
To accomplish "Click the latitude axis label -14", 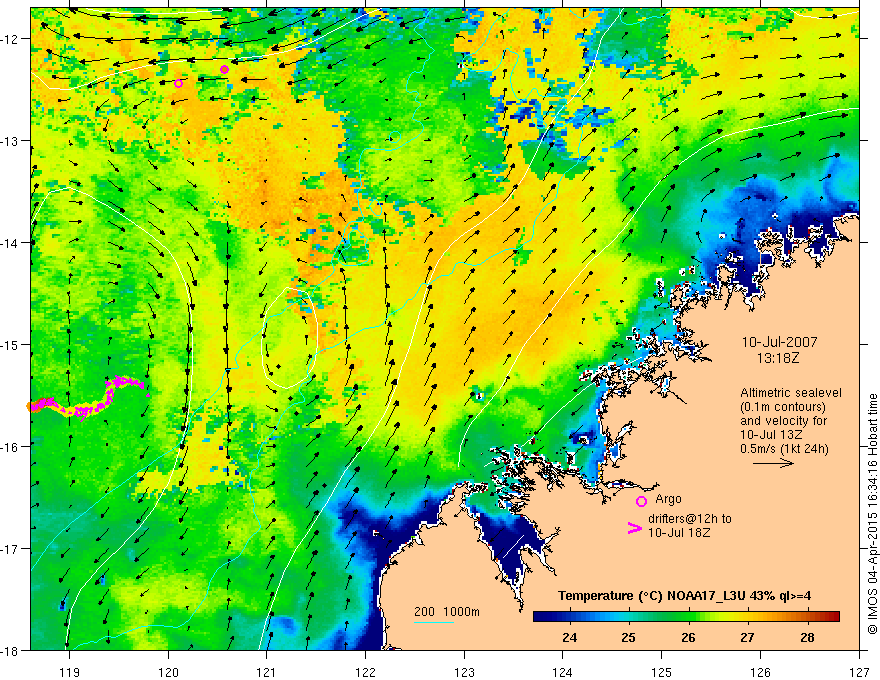I will pyautogui.click(x=11, y=243).
